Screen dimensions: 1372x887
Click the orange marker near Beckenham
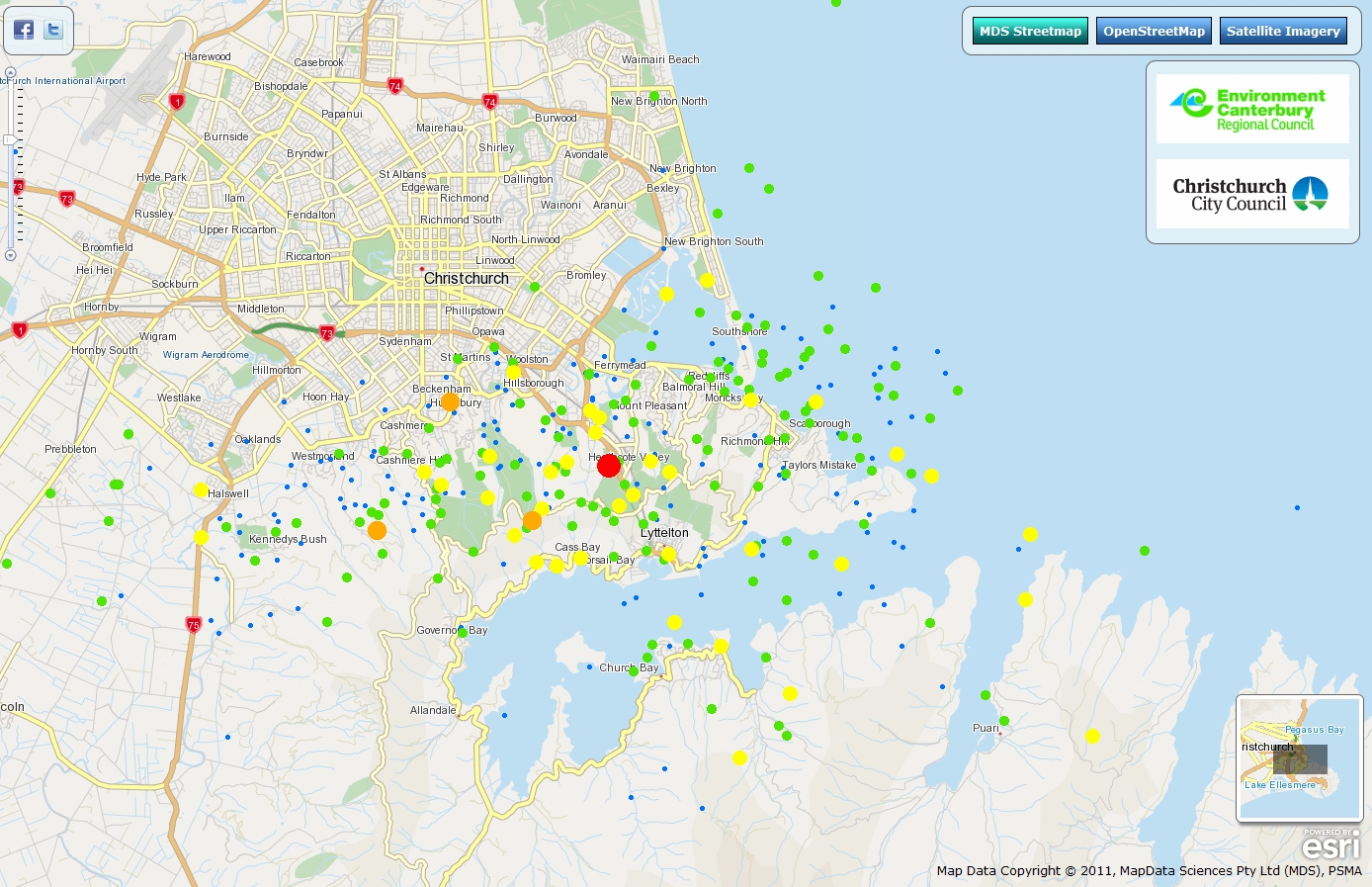pyautogui.click(x=450, y=402)
